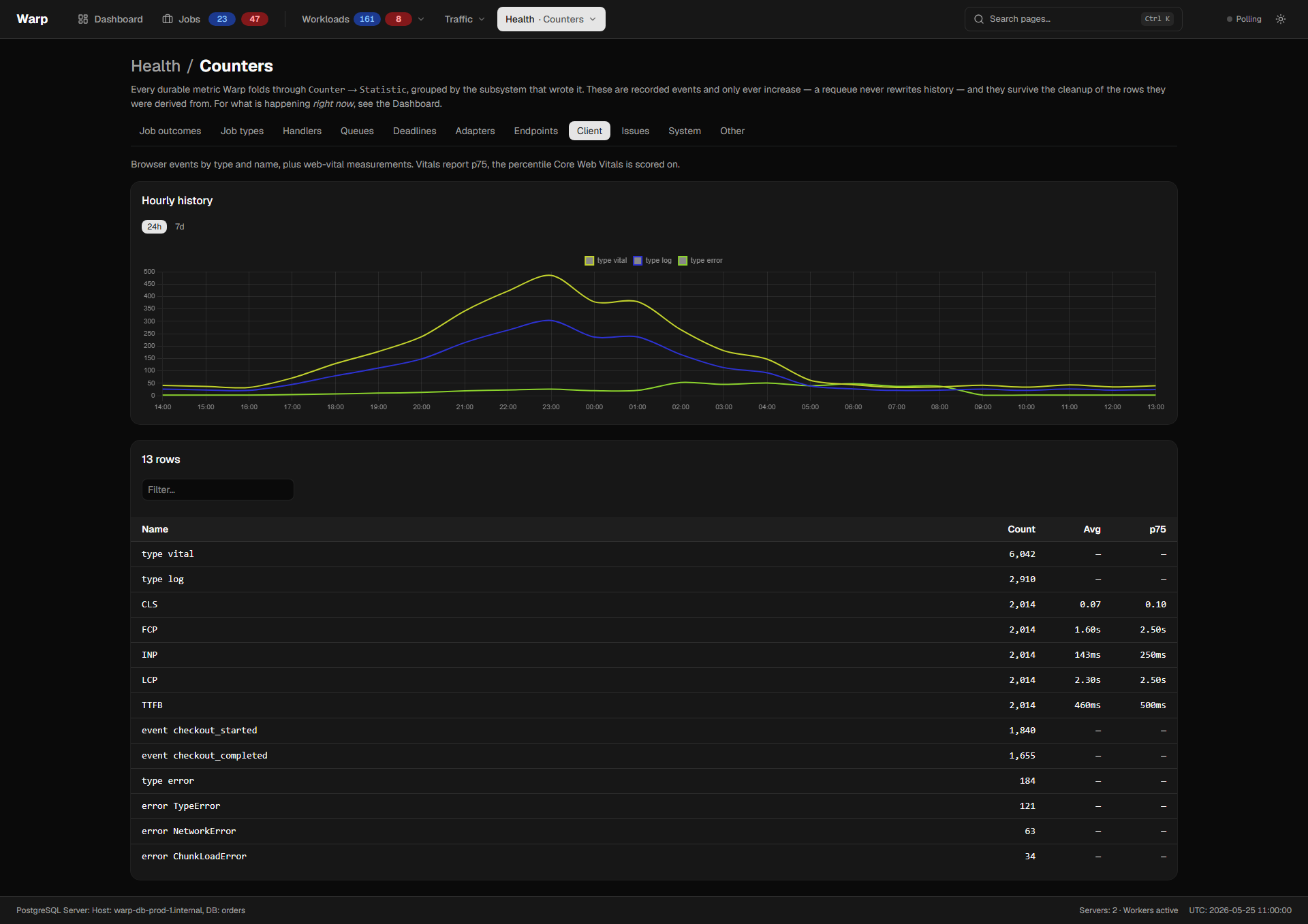Open the Traffic dropdown menu
The height and width of the screenshot is (924, 1308).
coord(465,19)
